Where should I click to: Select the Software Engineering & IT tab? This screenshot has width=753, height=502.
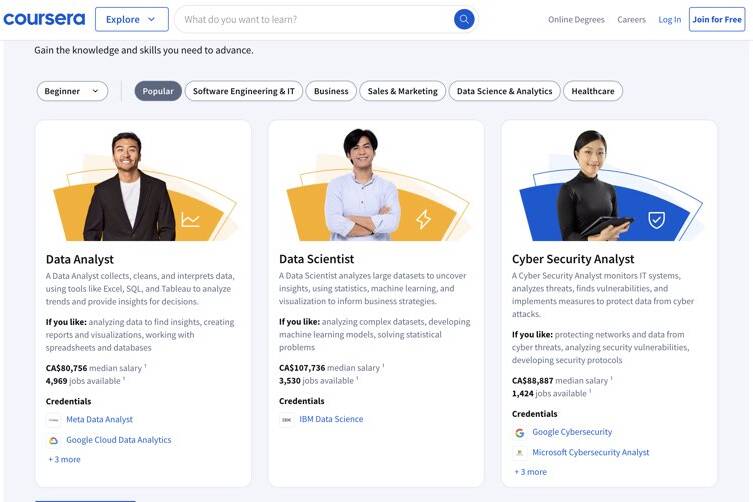point(243,91)
